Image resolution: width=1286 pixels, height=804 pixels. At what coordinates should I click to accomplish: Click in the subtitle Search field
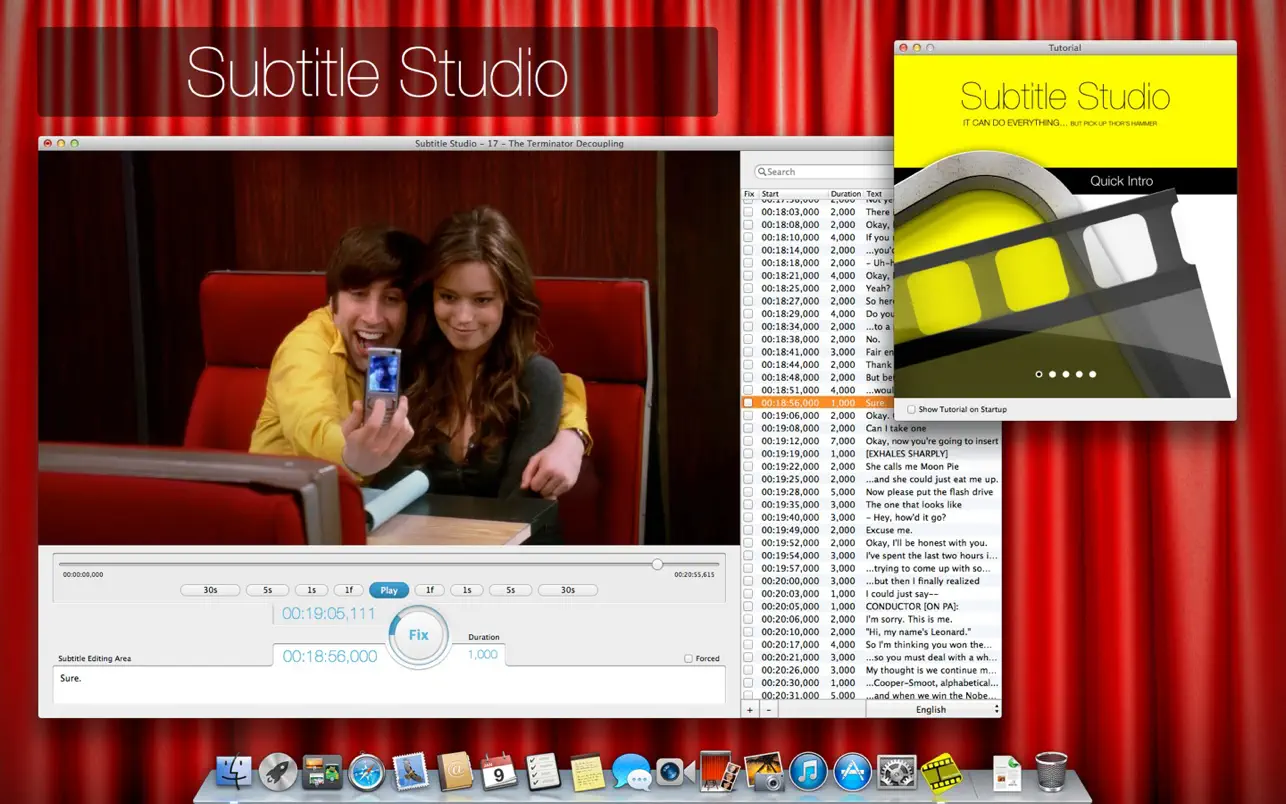[x=824, y=172]
